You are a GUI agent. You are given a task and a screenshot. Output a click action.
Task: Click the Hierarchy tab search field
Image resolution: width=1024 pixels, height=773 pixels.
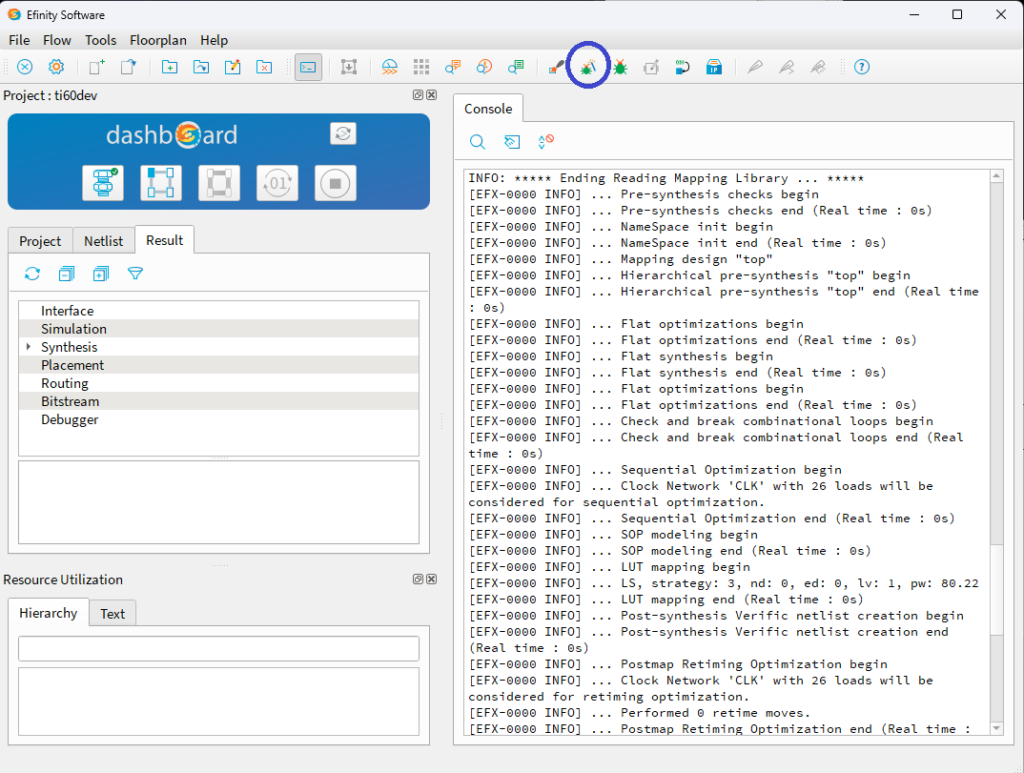click(219, 649)
